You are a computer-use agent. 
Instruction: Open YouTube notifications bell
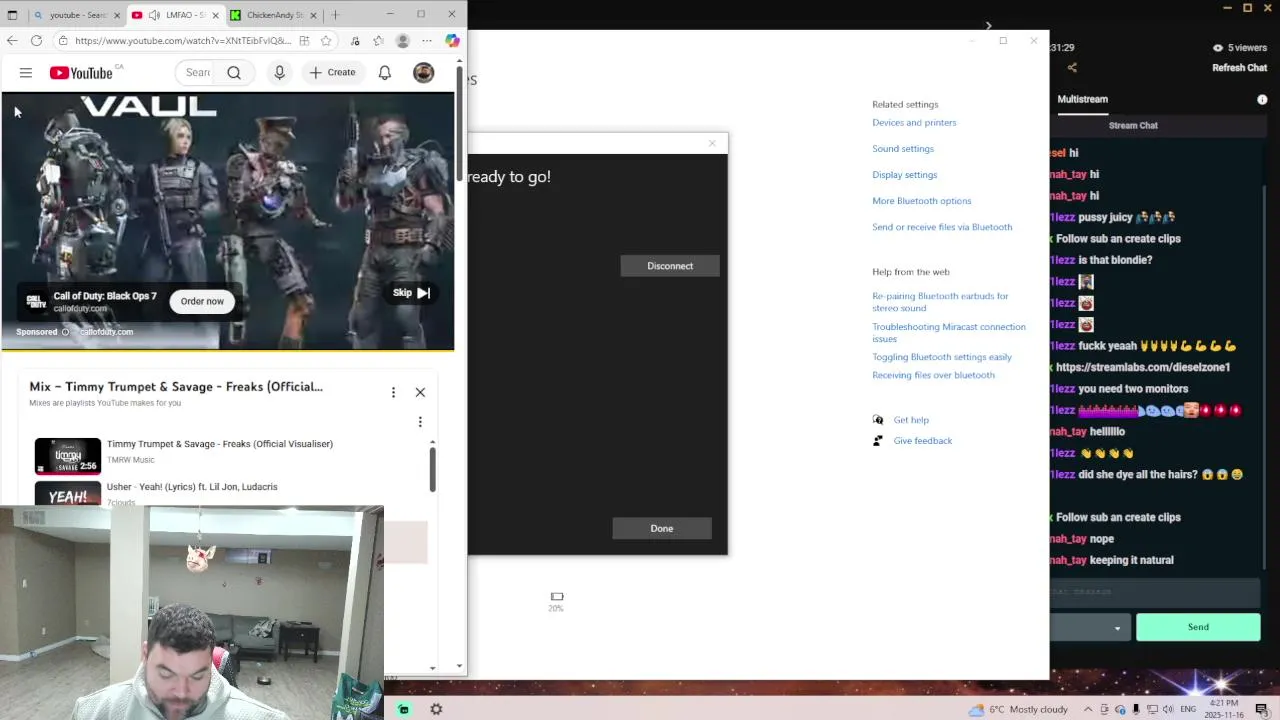384,73
